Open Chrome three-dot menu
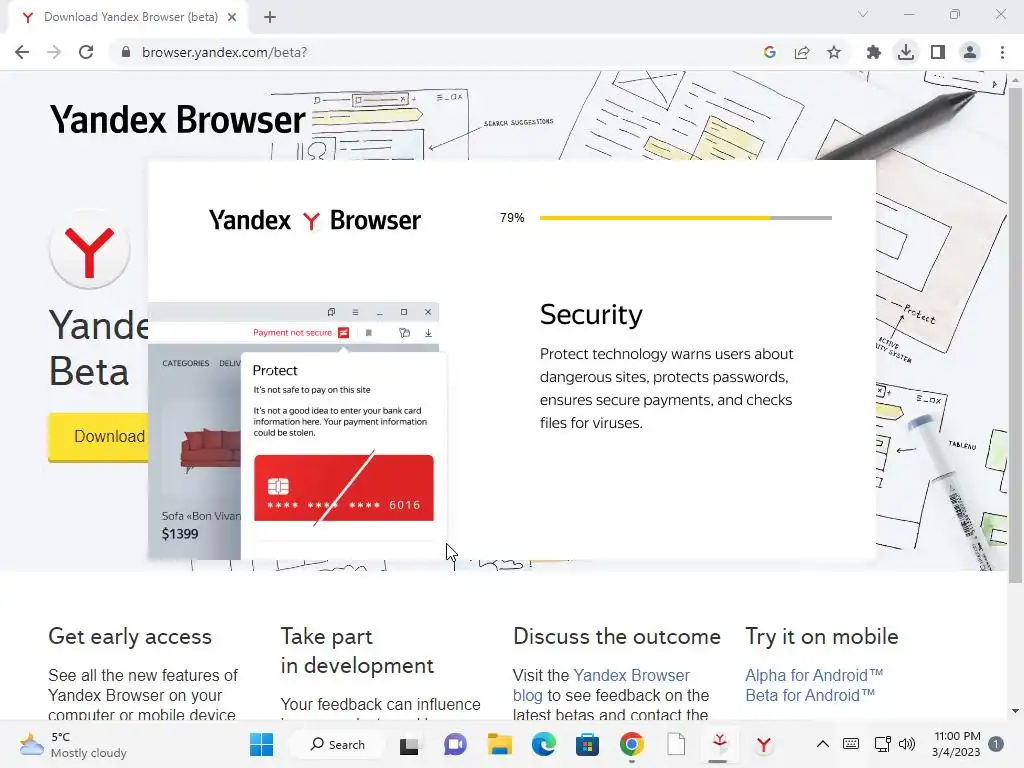The image size is (1024, 768). click(x=1002, y=52)
